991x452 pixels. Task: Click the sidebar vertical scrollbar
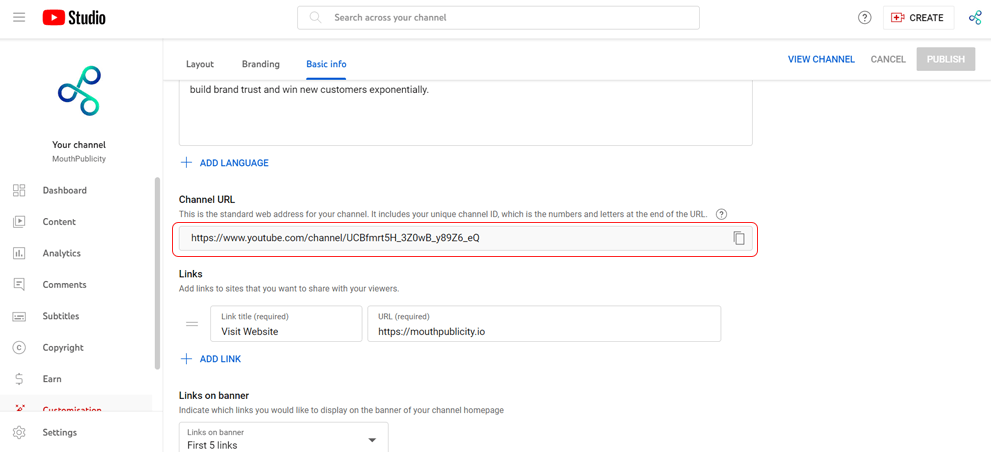pos(157,274)
